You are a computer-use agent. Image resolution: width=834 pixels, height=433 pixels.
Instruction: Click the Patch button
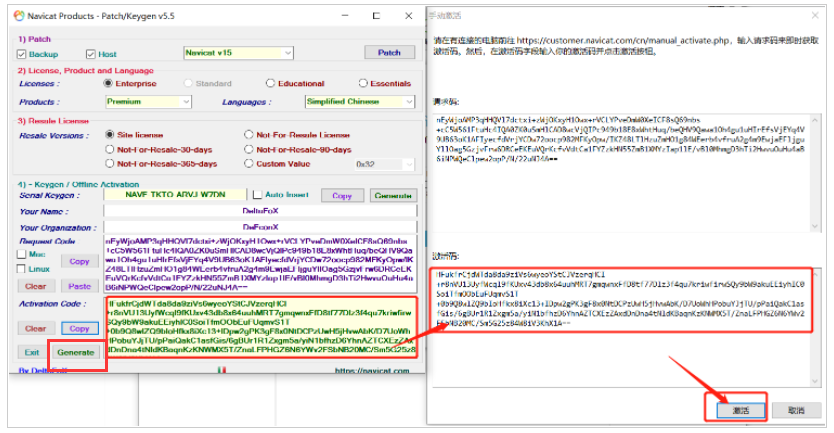click(389, 53)
